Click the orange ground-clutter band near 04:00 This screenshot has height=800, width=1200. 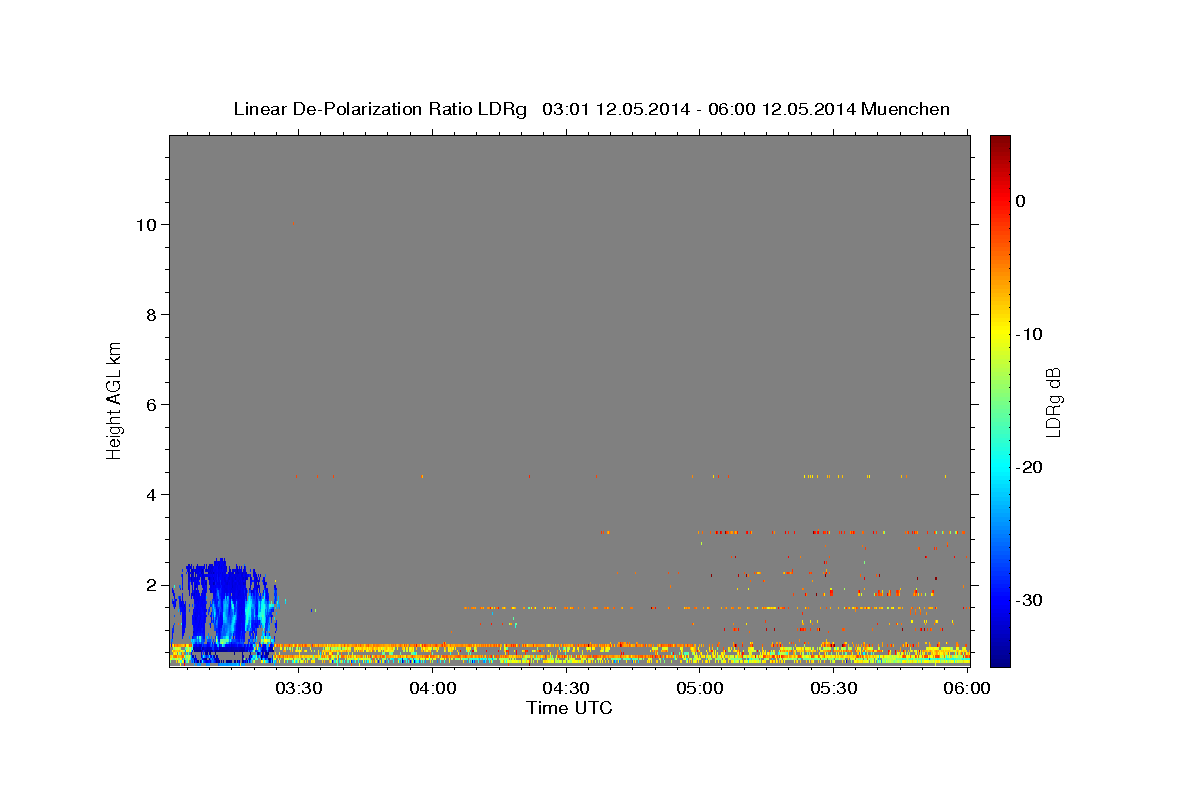pos(432,646)
